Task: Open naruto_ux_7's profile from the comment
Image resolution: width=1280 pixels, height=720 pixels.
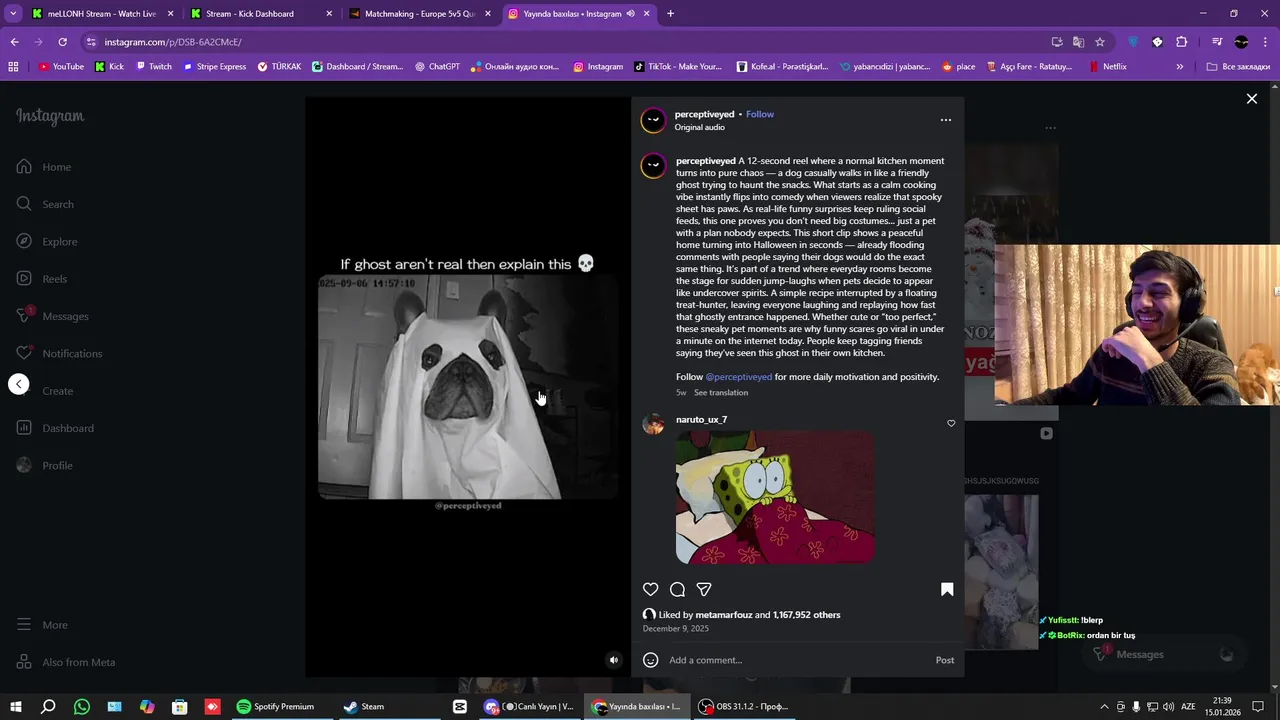Action: pyautogui.click(x=701, y=420)
